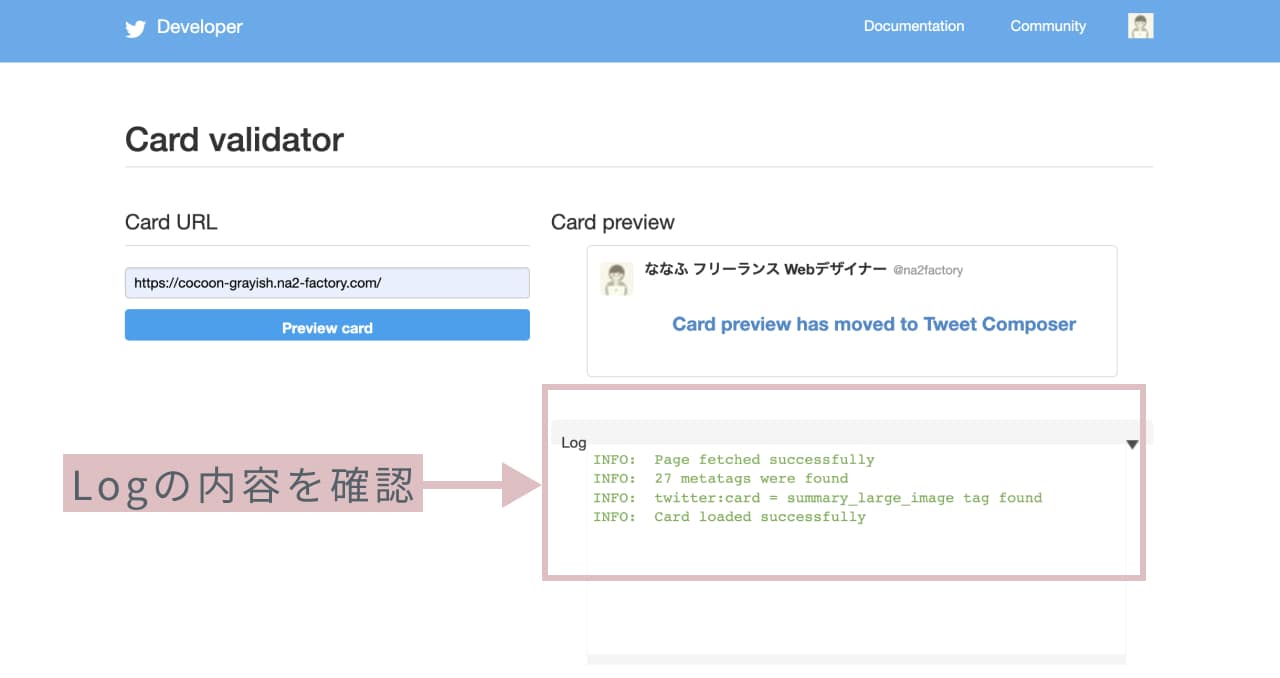Click the Card URL section heading
The image size is (1280, 678).
coord(171,222)
